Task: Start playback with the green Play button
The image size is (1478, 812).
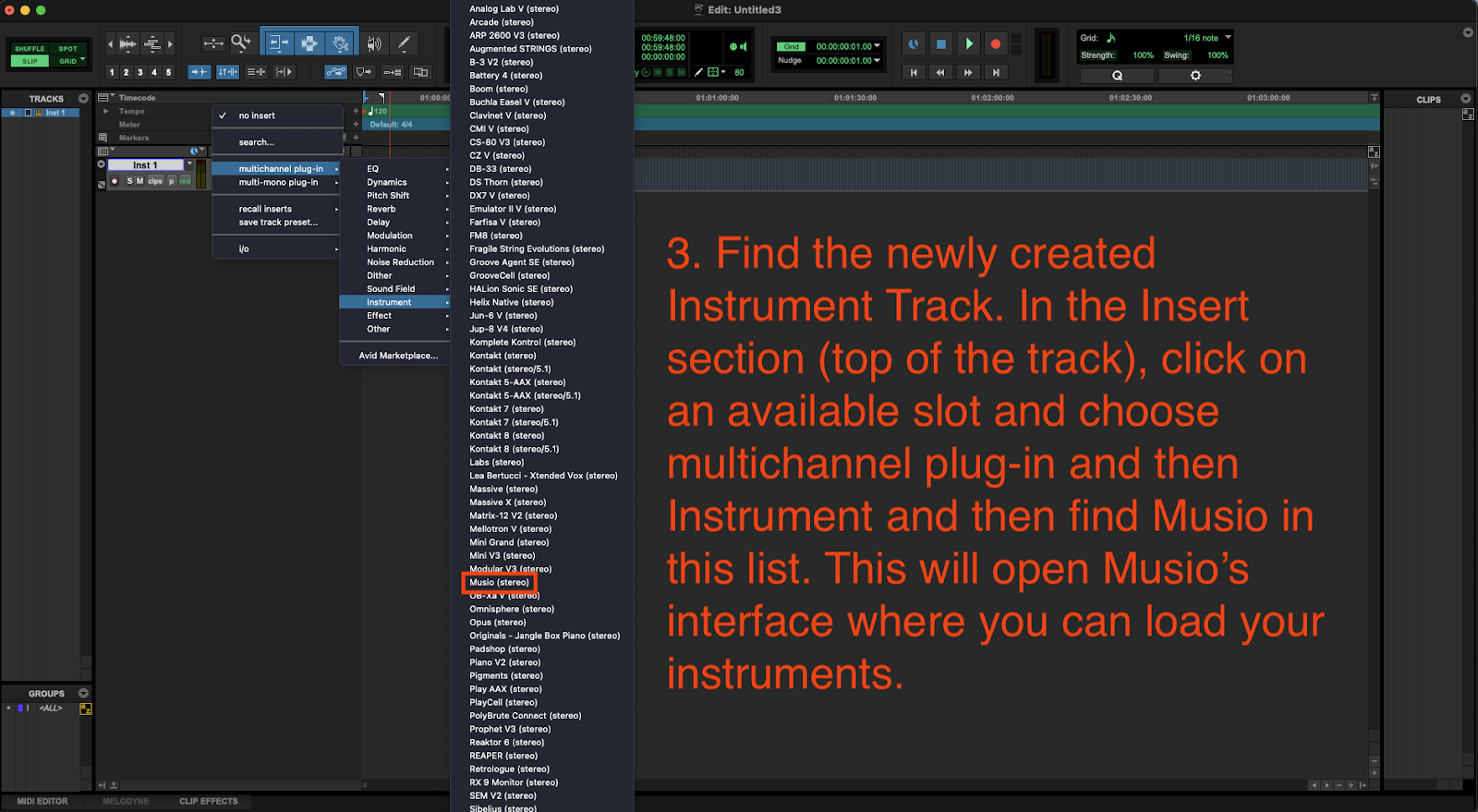Action: coord(968,43)
